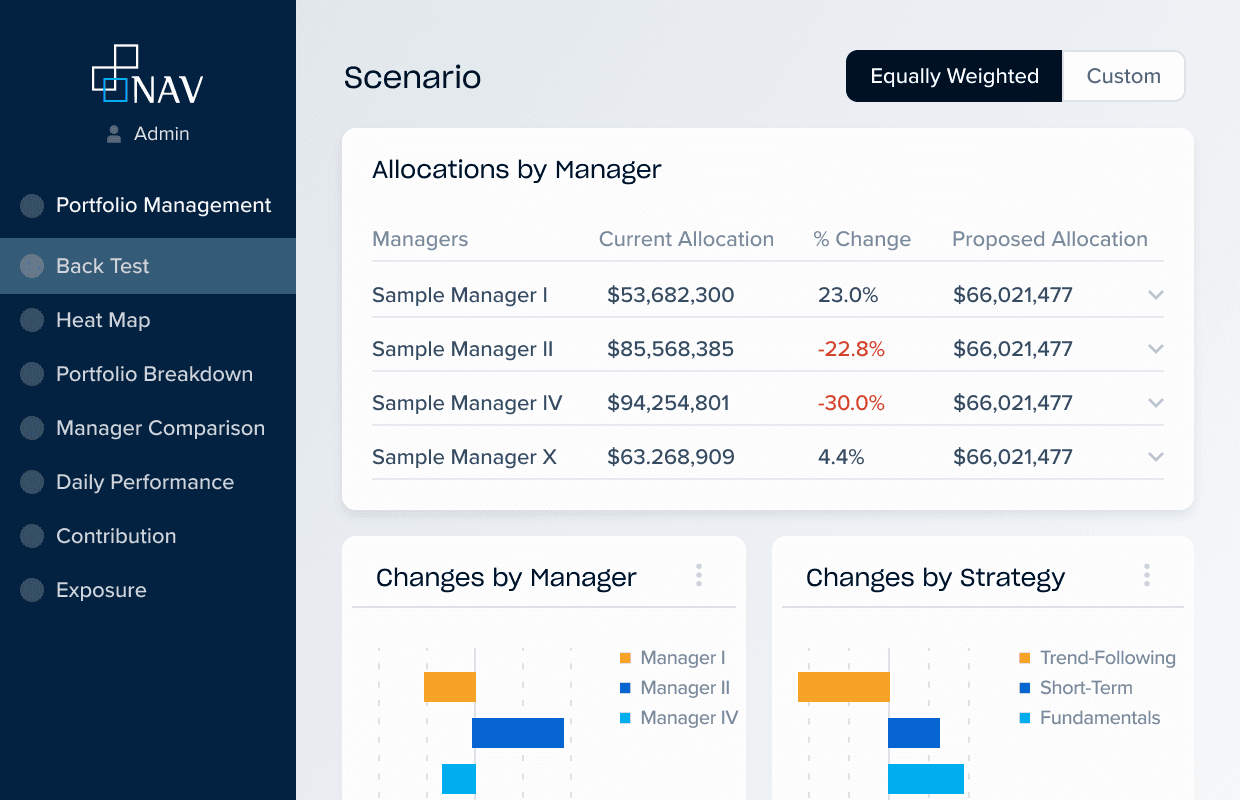Viewport: 1240px width, 800px height.
Task: Open the Changes by Strategy options menu
Action: (1147, 575)
